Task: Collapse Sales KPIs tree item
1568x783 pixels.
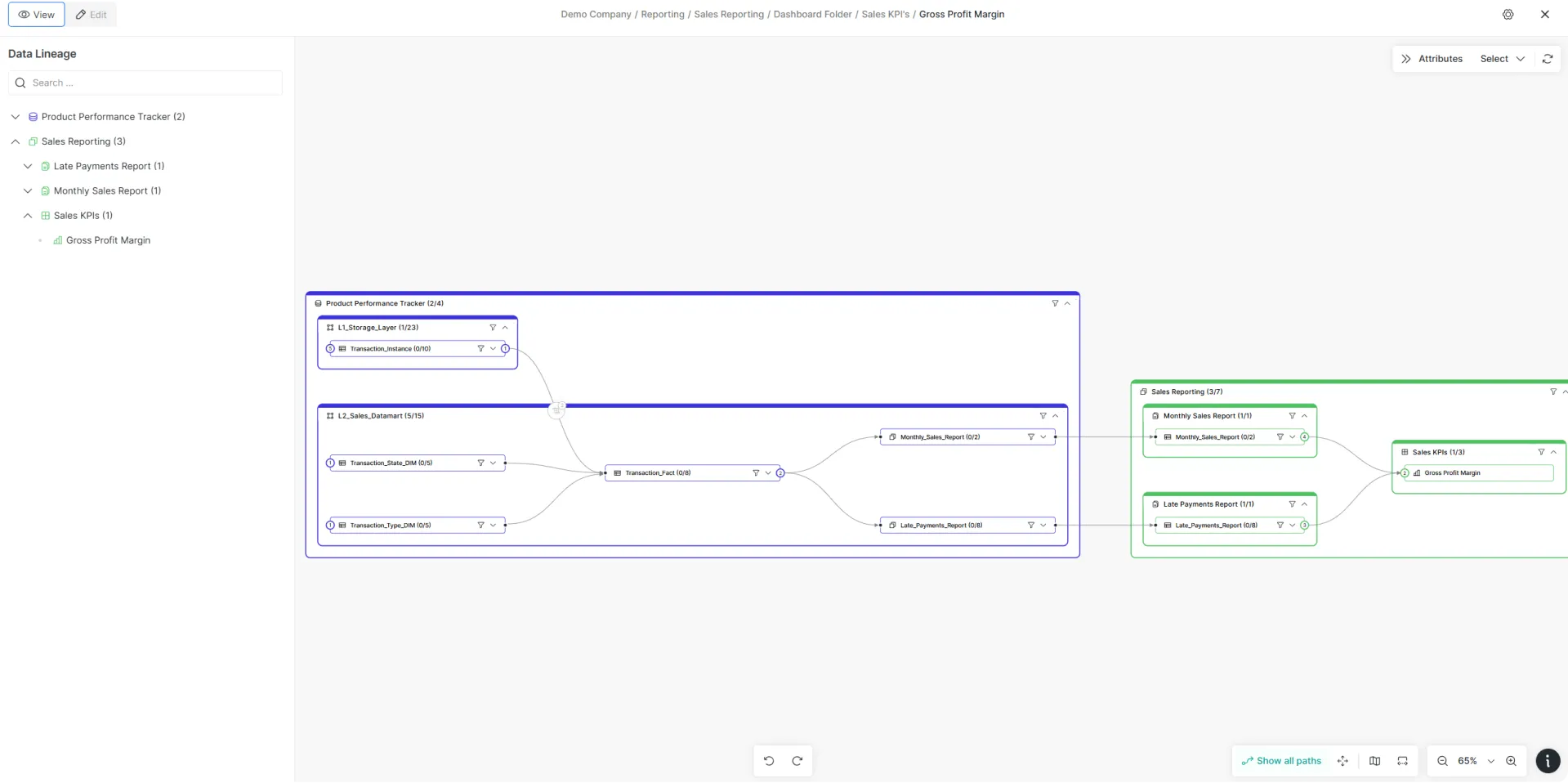Action: click(28, 216)
